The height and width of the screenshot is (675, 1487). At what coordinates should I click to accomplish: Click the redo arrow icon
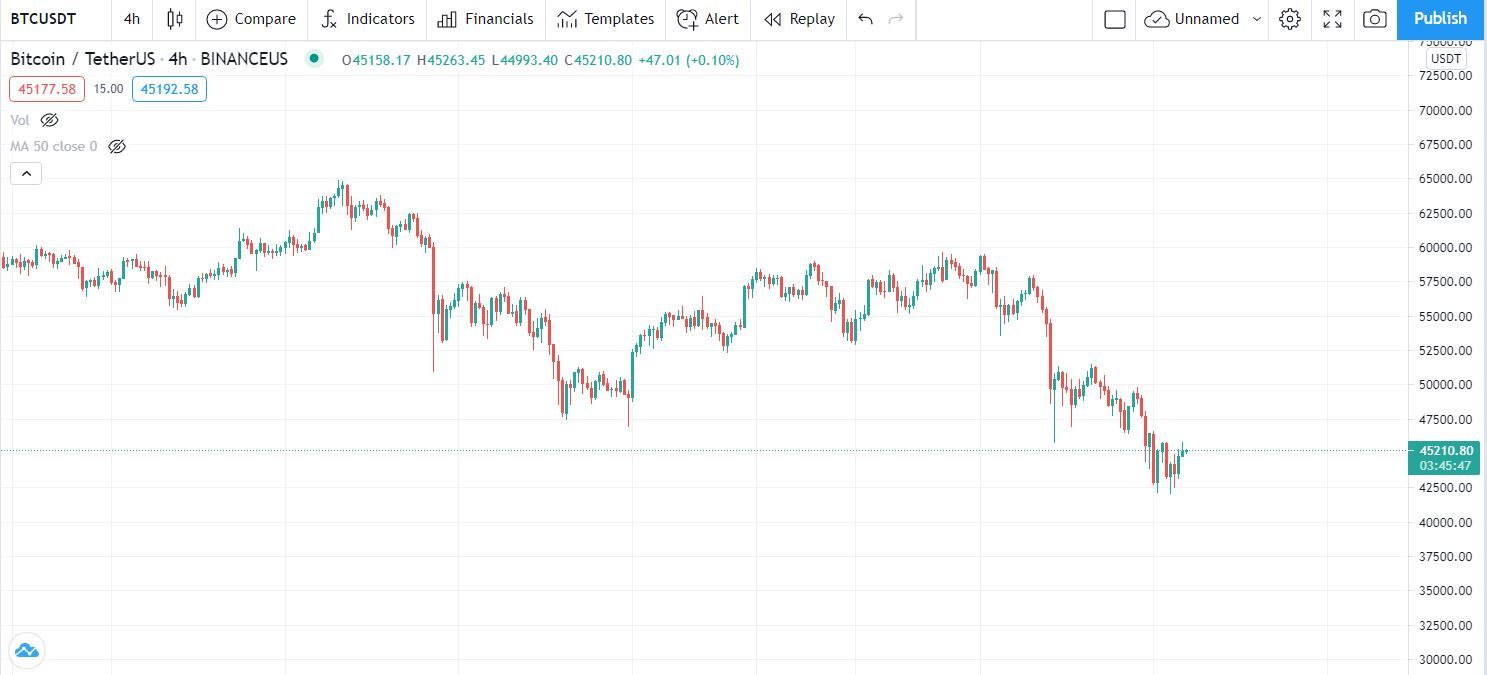click(x=896, y=19)
